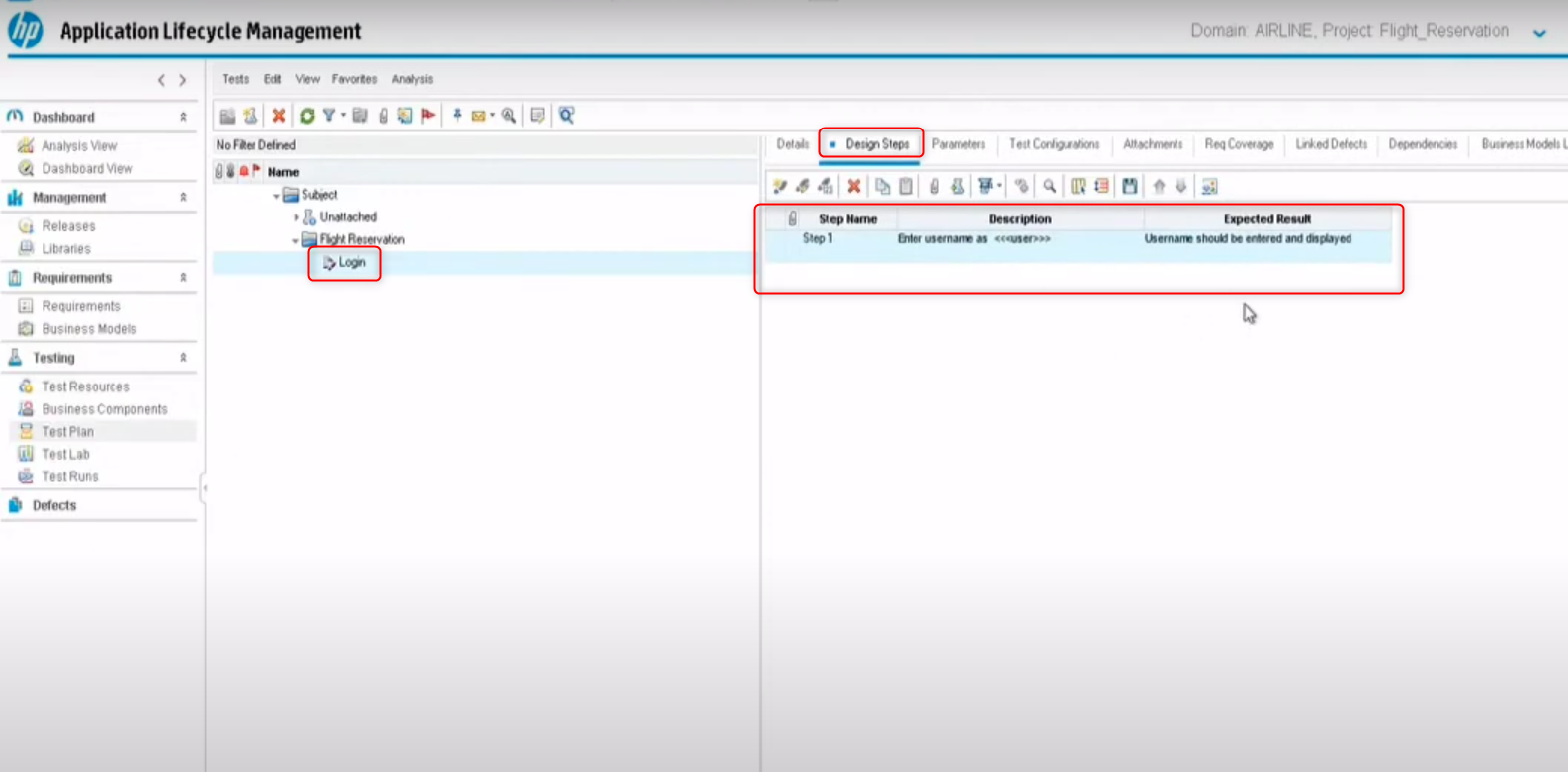Click the refresh icon in test tree toolbar

pos(306,116)
